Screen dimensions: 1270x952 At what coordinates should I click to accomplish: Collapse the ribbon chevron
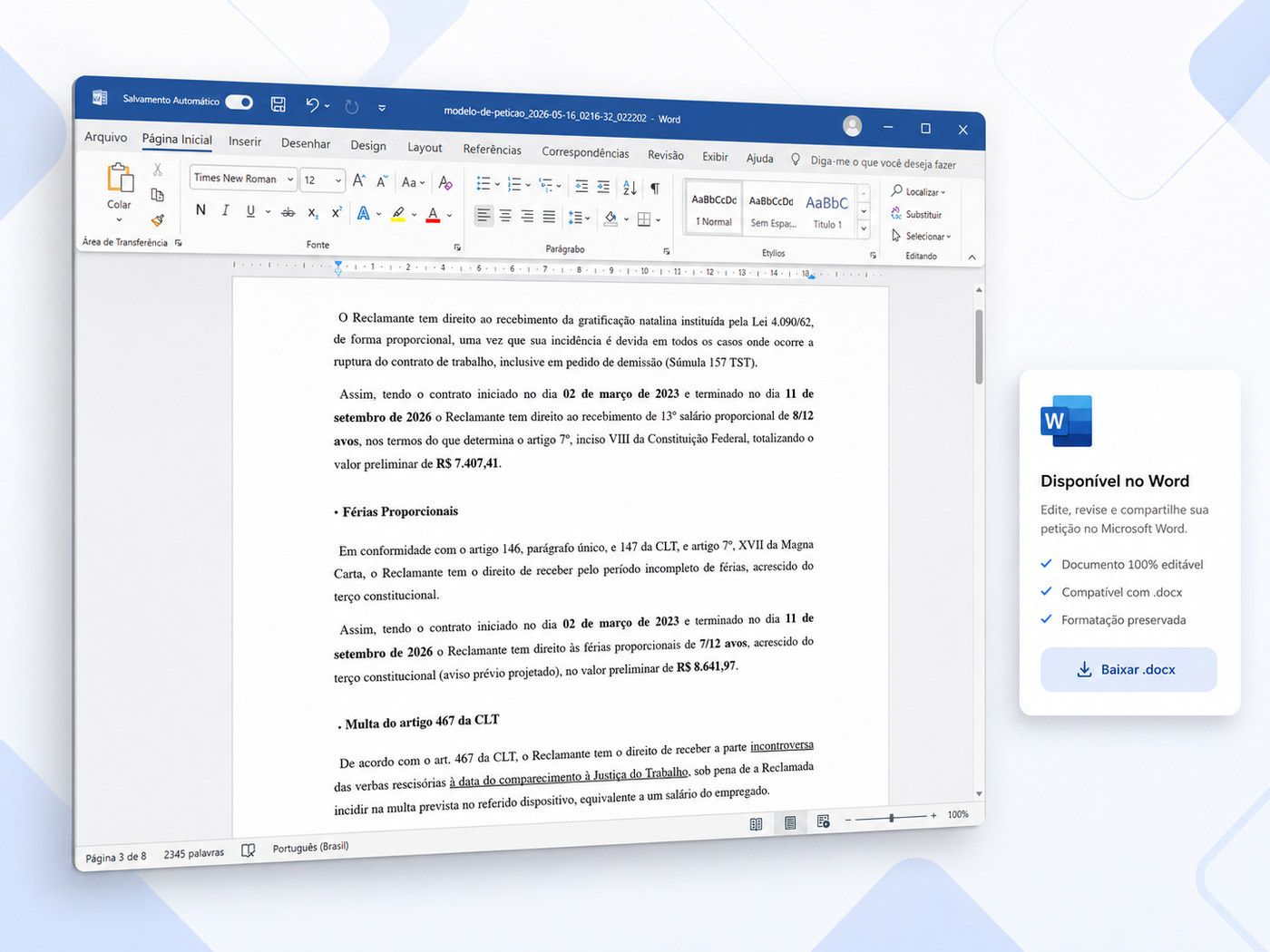coord(972,257)
